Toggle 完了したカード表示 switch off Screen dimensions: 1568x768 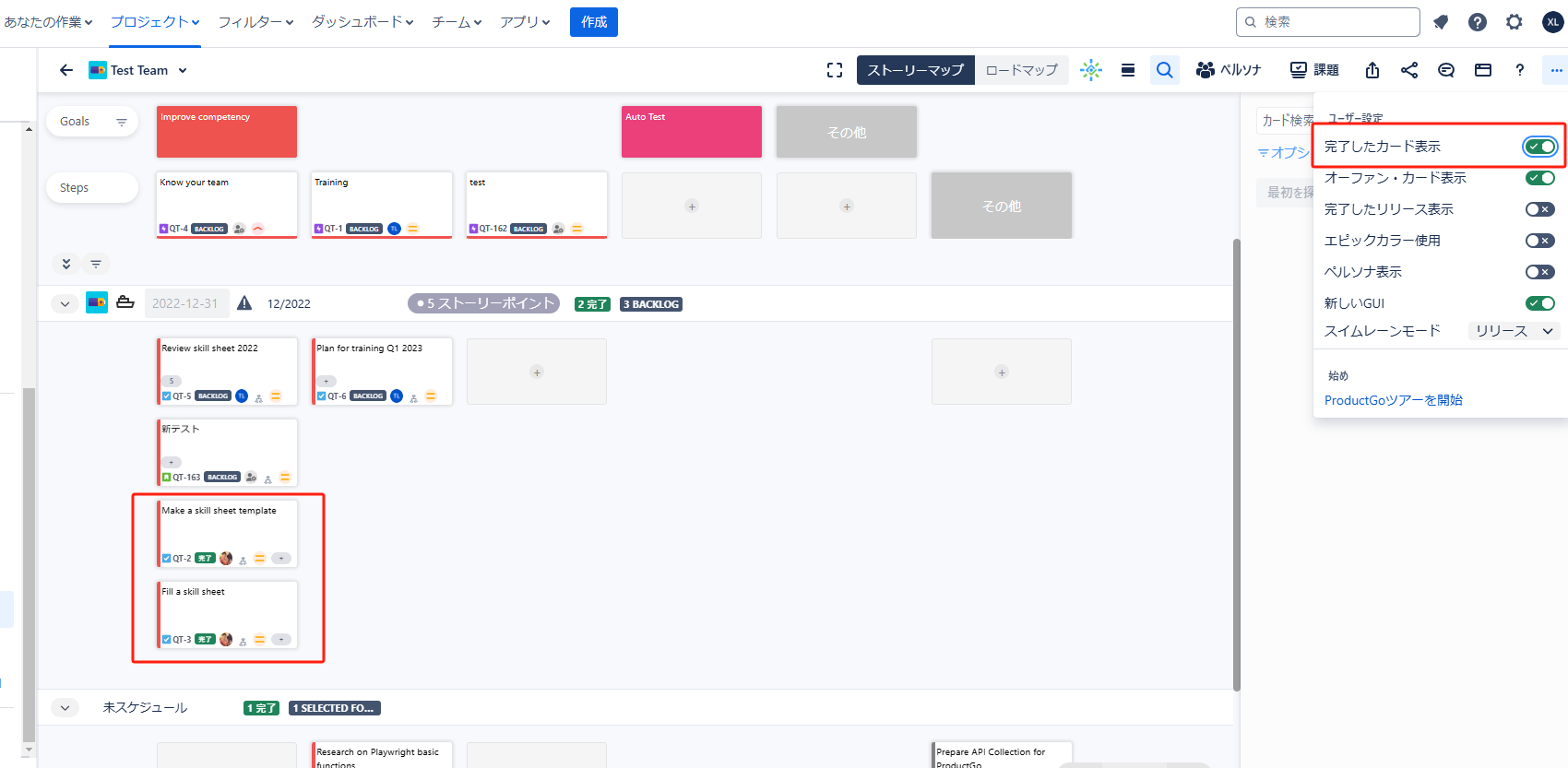(1539, 147)
